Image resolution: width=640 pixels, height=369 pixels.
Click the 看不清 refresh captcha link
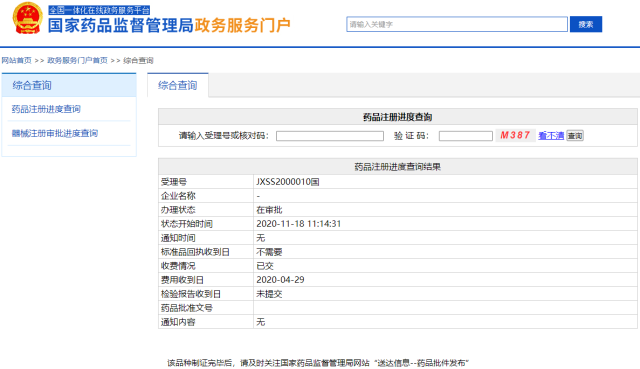click(551, 136)
